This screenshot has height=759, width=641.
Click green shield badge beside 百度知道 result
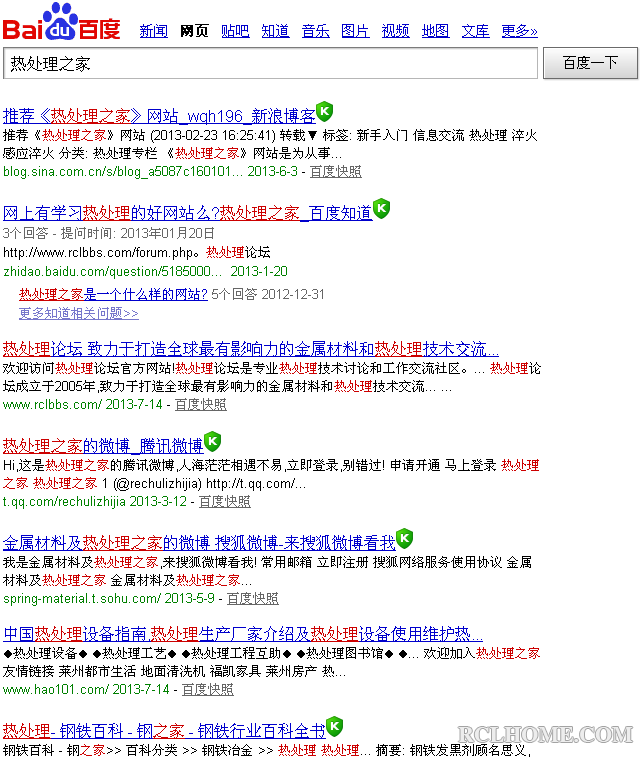pos(382,209)
